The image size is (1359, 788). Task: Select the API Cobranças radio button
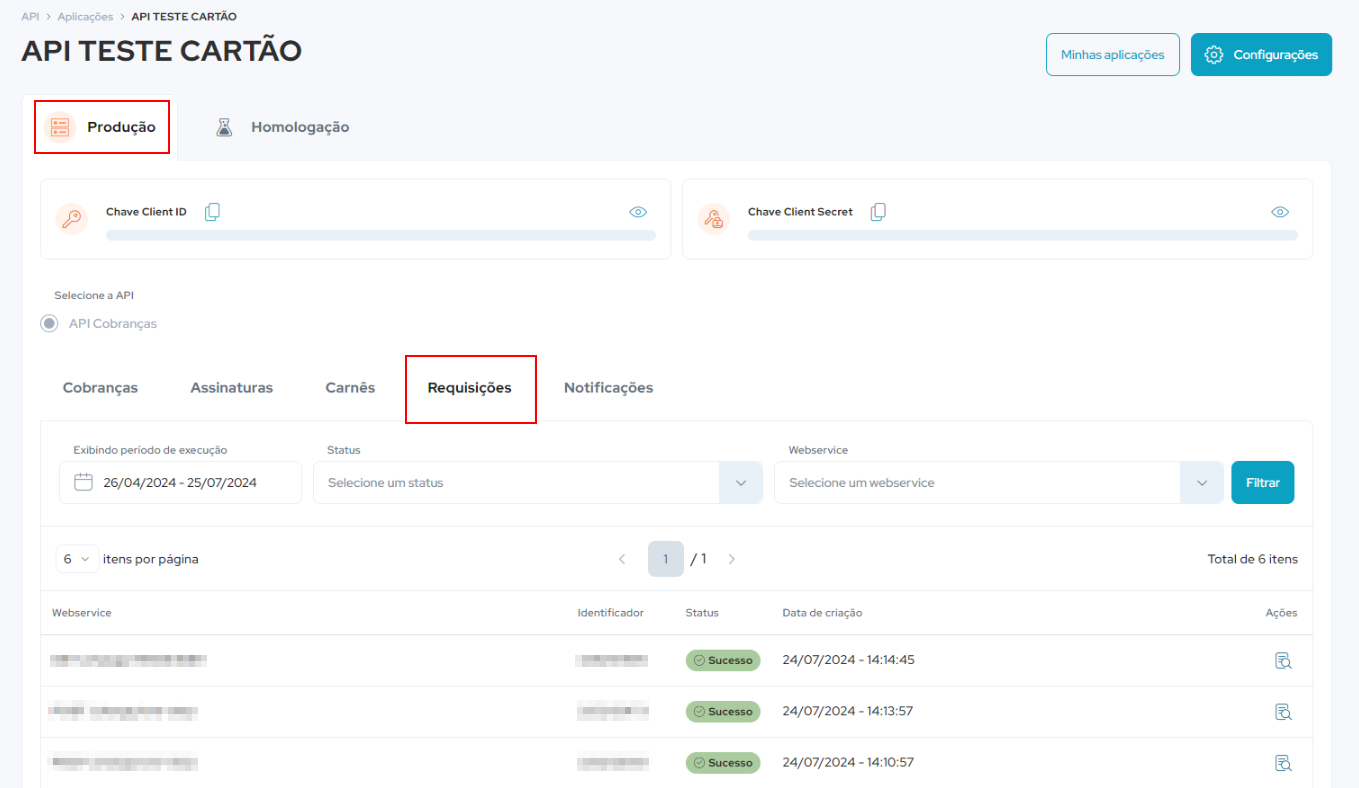[x=49, y=323]
